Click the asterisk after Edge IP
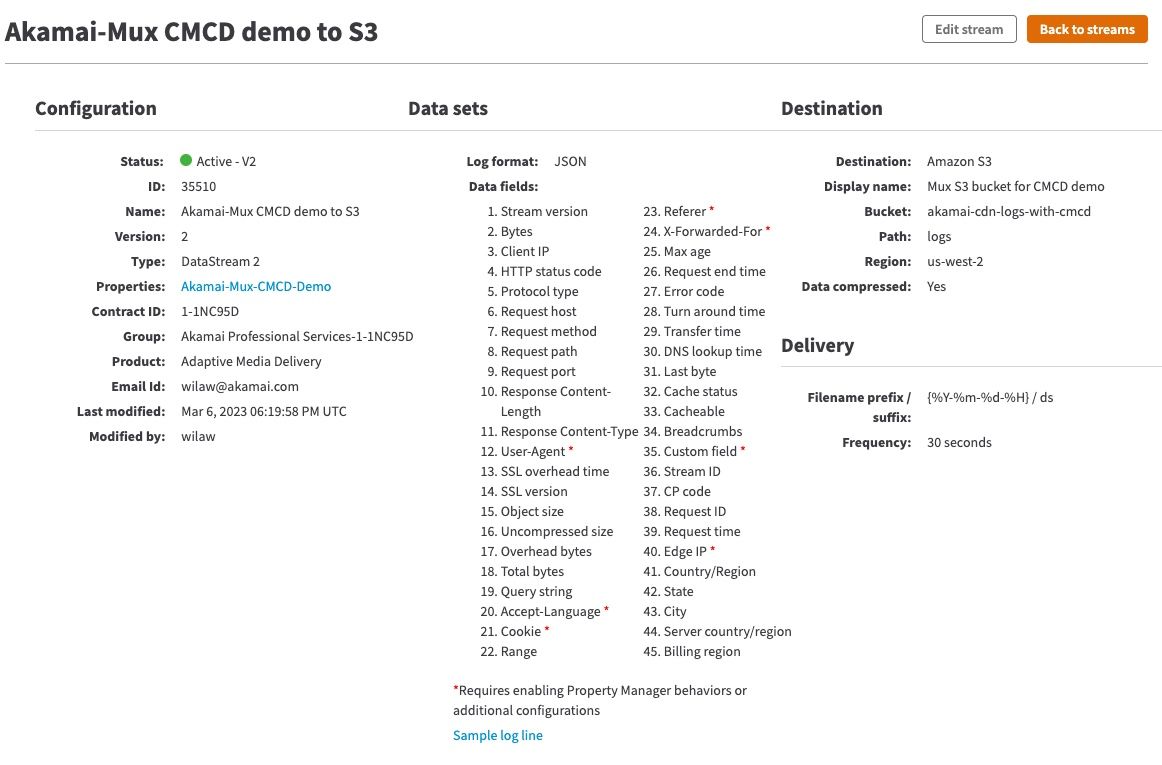This screenshot has height=765, width=1162. tap(713, 550)
